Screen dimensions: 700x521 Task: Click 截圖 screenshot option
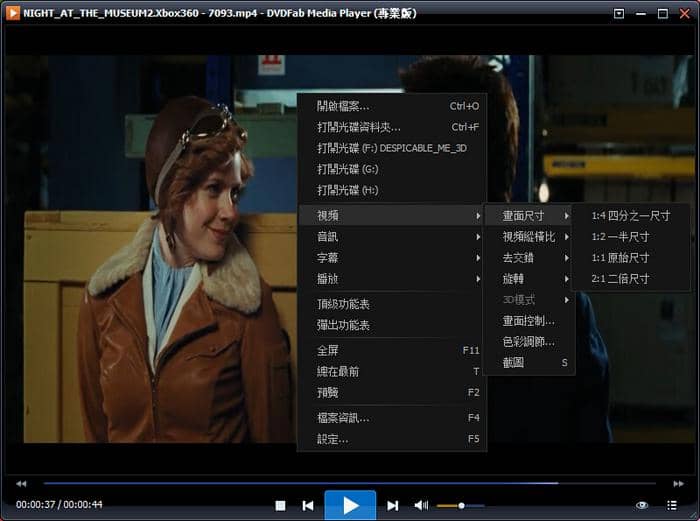529,363
